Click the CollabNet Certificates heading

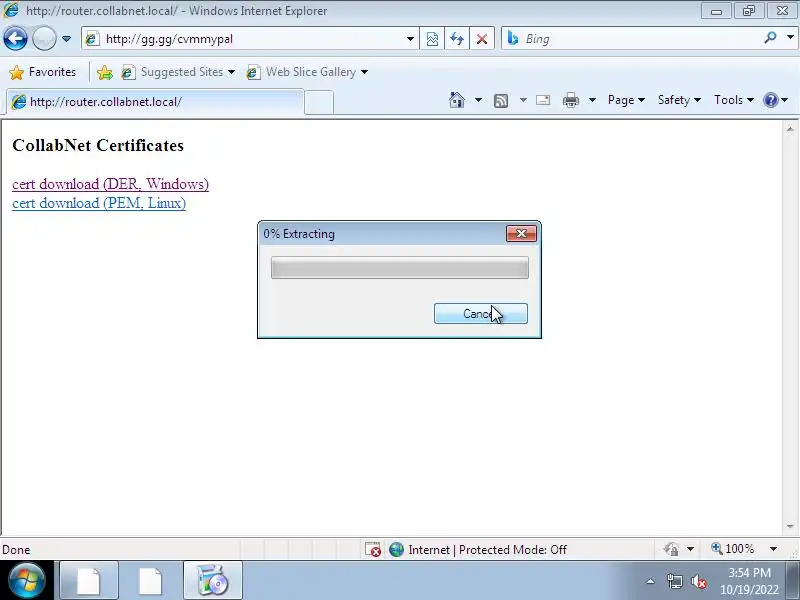coord(98,145)
